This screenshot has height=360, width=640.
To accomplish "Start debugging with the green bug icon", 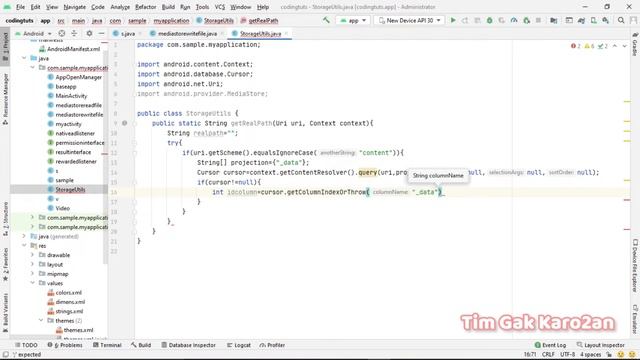I will [489, 20].
